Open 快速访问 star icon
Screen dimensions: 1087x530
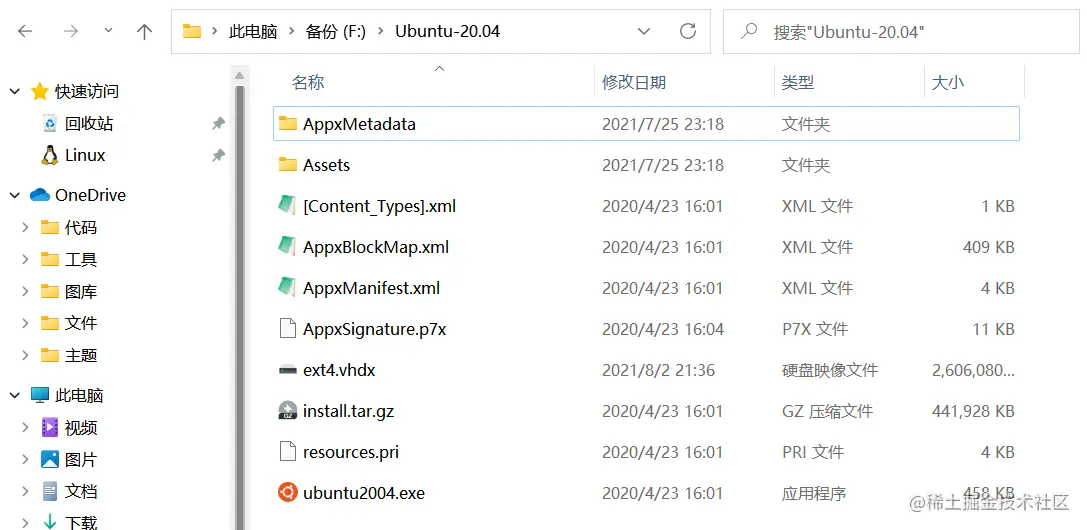point(40,91)
